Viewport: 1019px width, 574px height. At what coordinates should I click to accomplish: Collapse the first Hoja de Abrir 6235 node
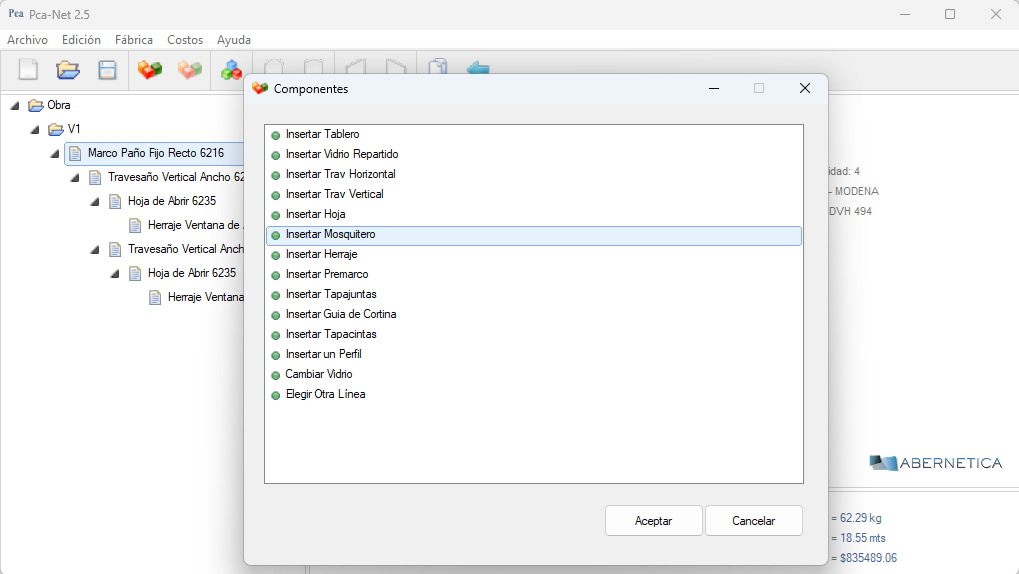(x=95, y=202)
